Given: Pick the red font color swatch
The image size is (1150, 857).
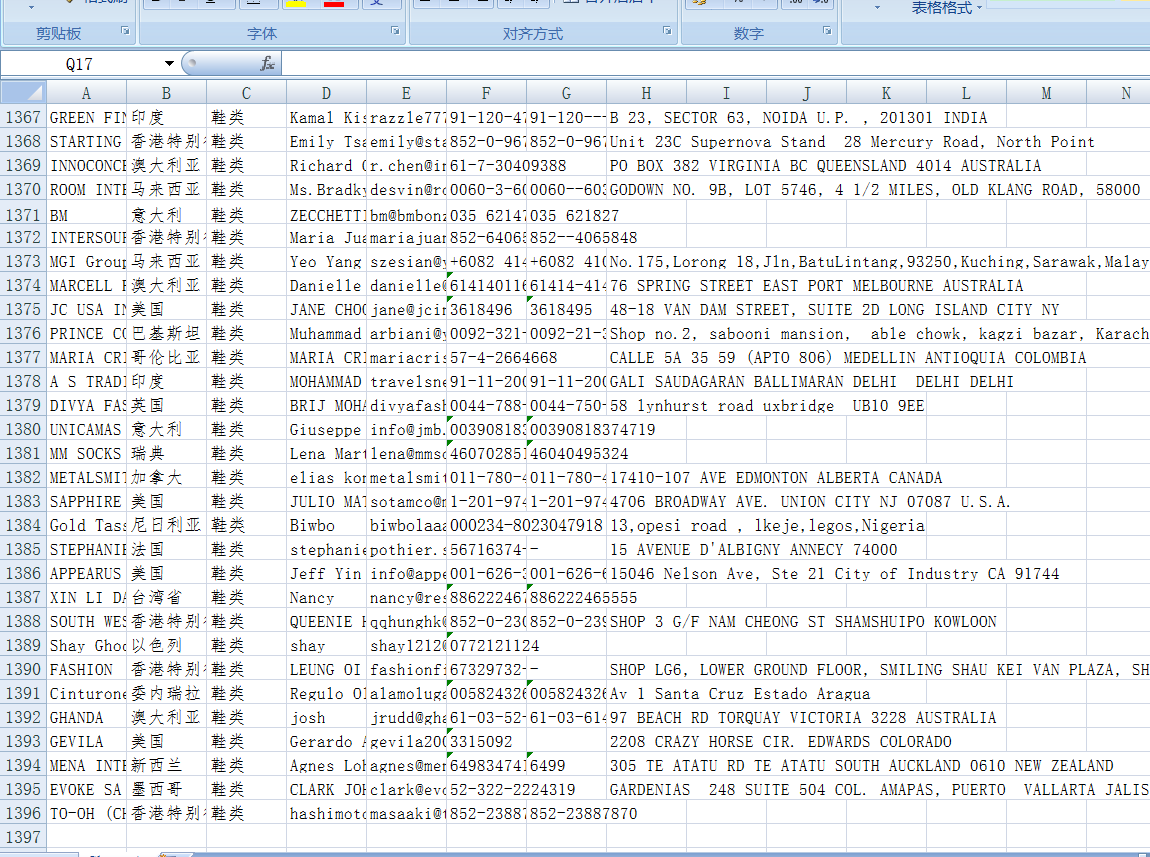Looking at the screenshot, I should click(x=334, y=4).
